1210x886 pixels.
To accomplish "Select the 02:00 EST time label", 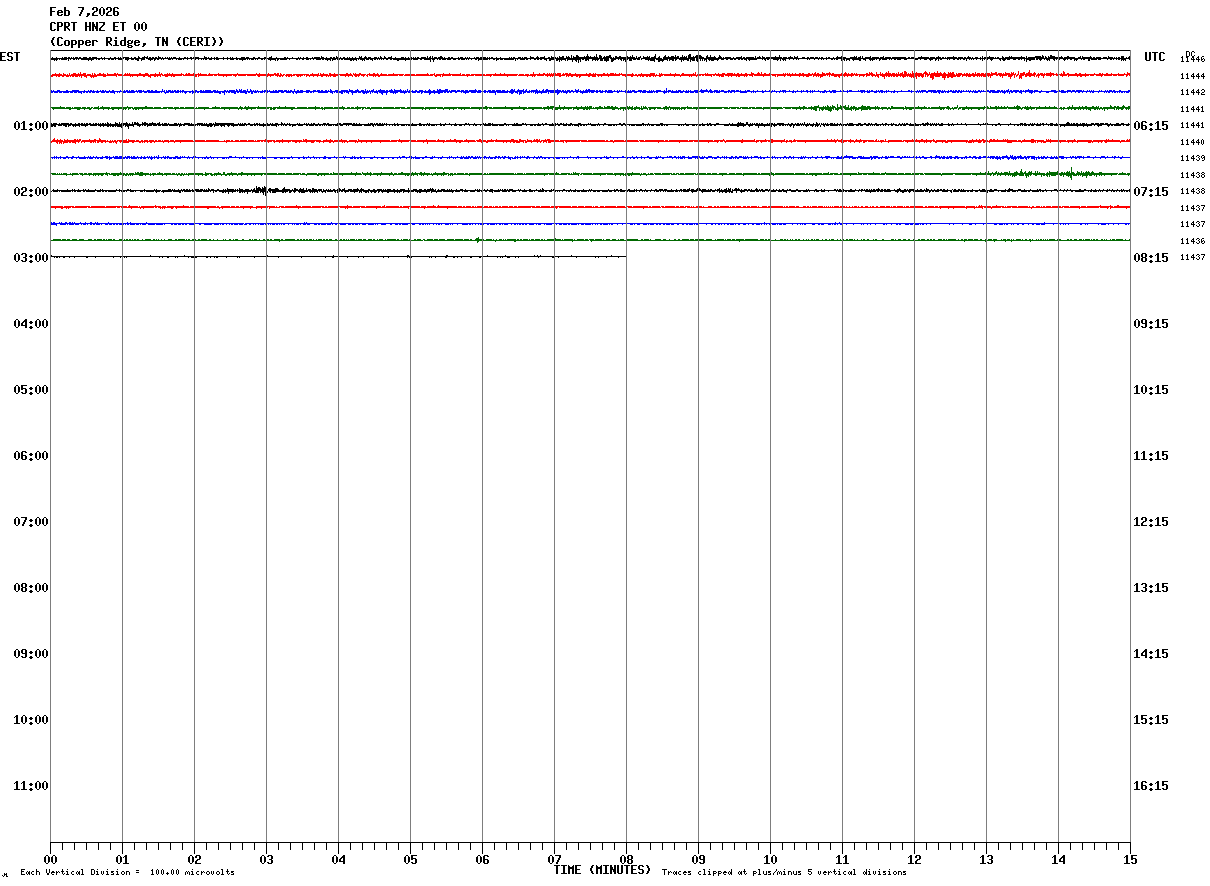I will coord(31,192).
